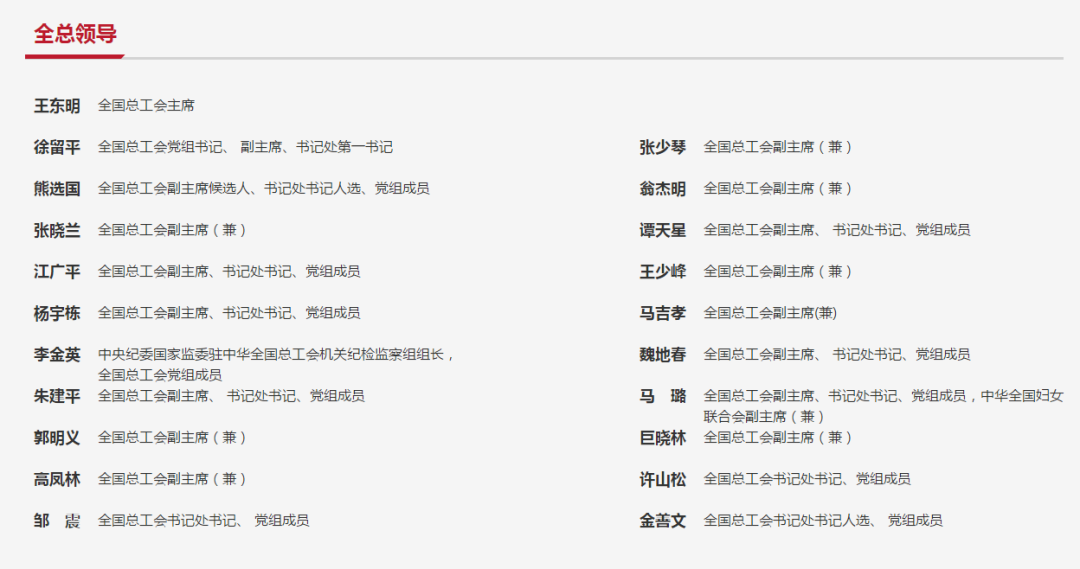Open 朱建平's profile page
The height and width of the screenshot is (569, 1080).
tap(57, 396)
